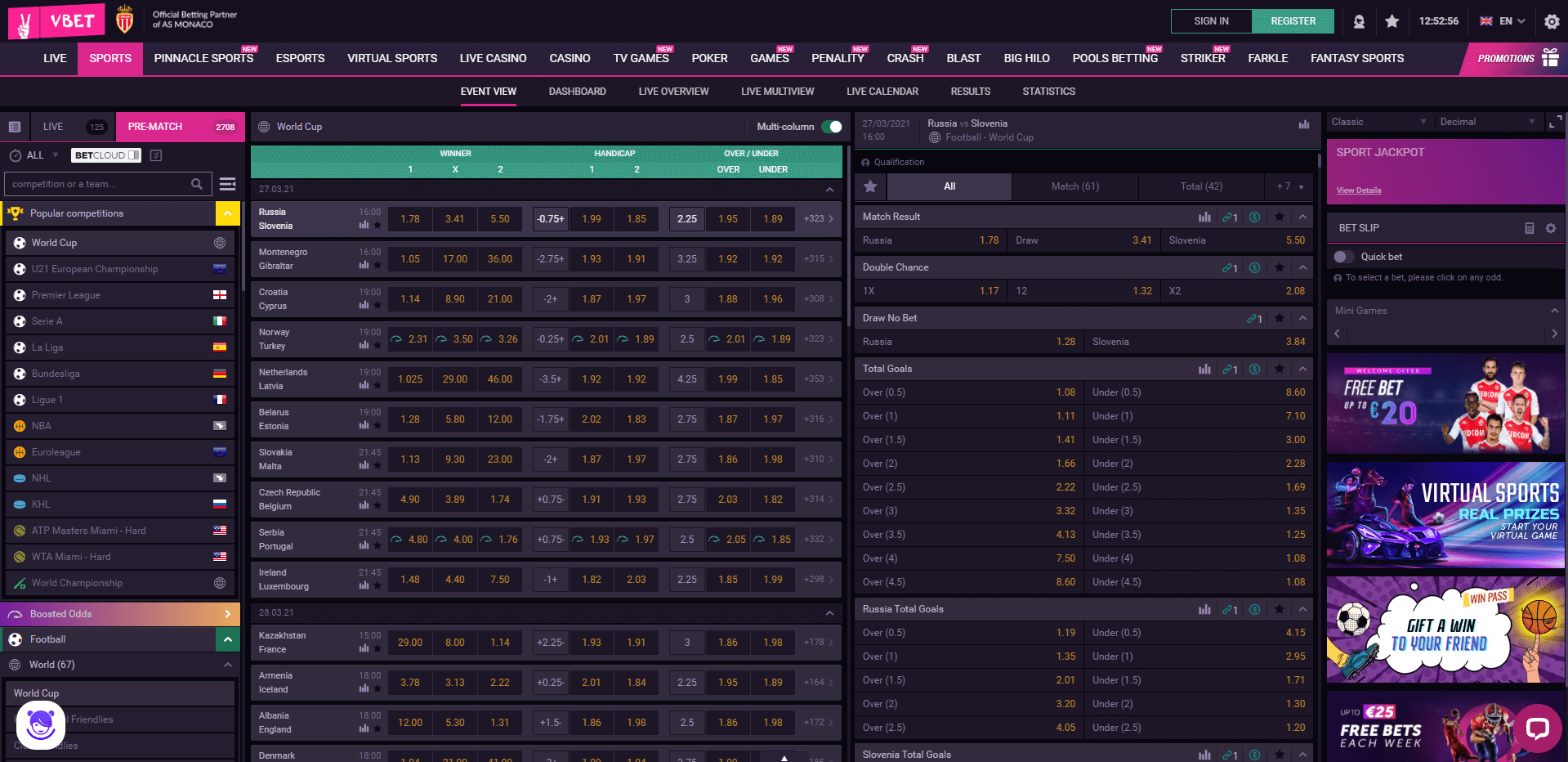Image resolution: width=1568 pixels, height=762 pixels.
Task: Click the cashout dollar icon on Total Goals
Action: (x=1255, y=369)
